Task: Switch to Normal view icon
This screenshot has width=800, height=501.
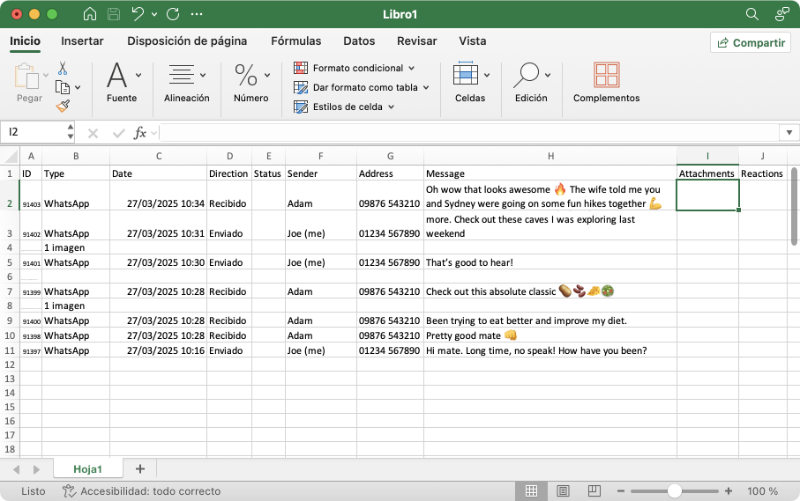Action: (531, 491)
